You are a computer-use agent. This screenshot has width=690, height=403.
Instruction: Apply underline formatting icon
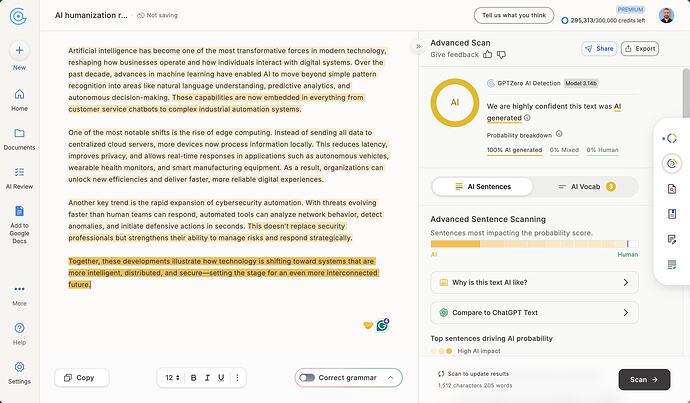click(221, 377)
